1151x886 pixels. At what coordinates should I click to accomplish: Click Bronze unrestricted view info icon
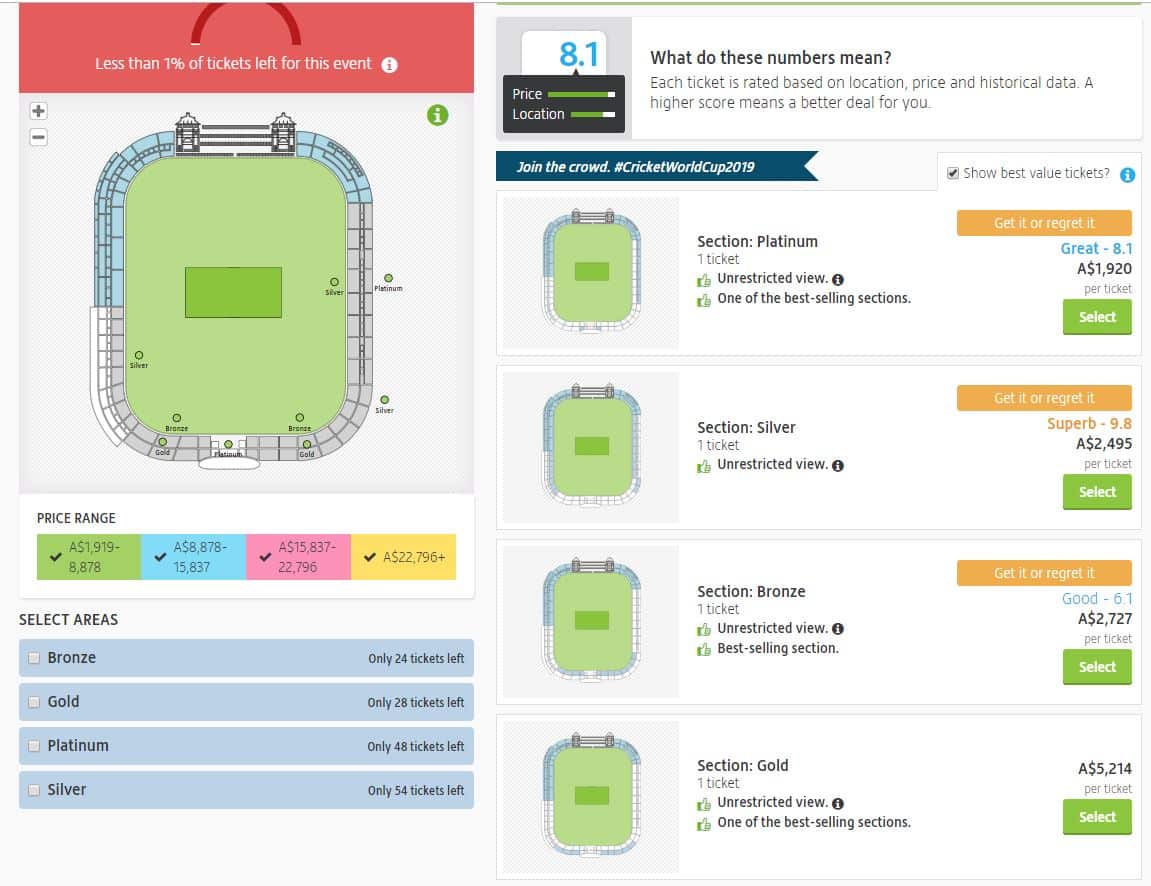838,629
